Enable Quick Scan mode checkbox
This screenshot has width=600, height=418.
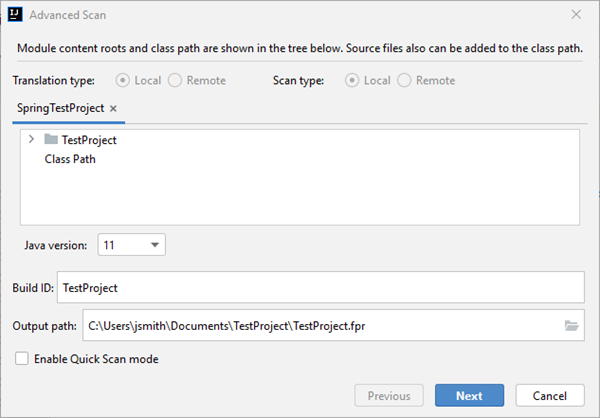(x=22, y=359)
